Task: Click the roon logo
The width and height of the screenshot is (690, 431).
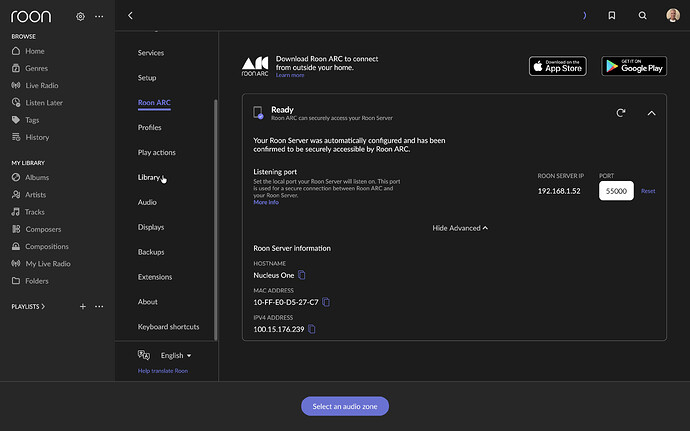Action: 31,16
